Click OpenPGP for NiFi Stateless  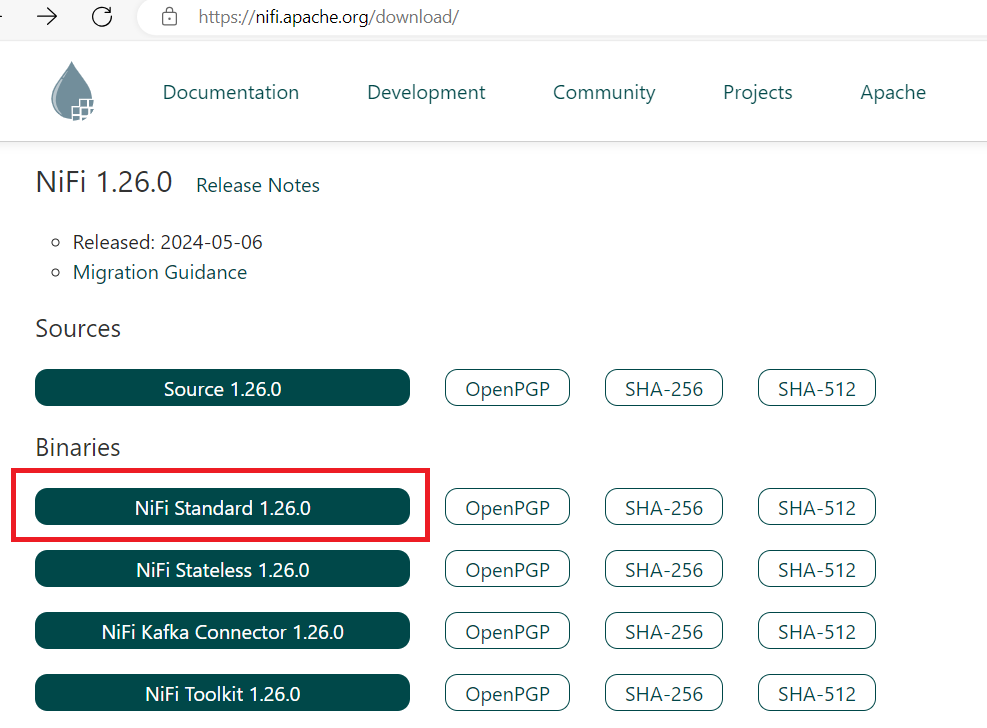pos(507,569)
